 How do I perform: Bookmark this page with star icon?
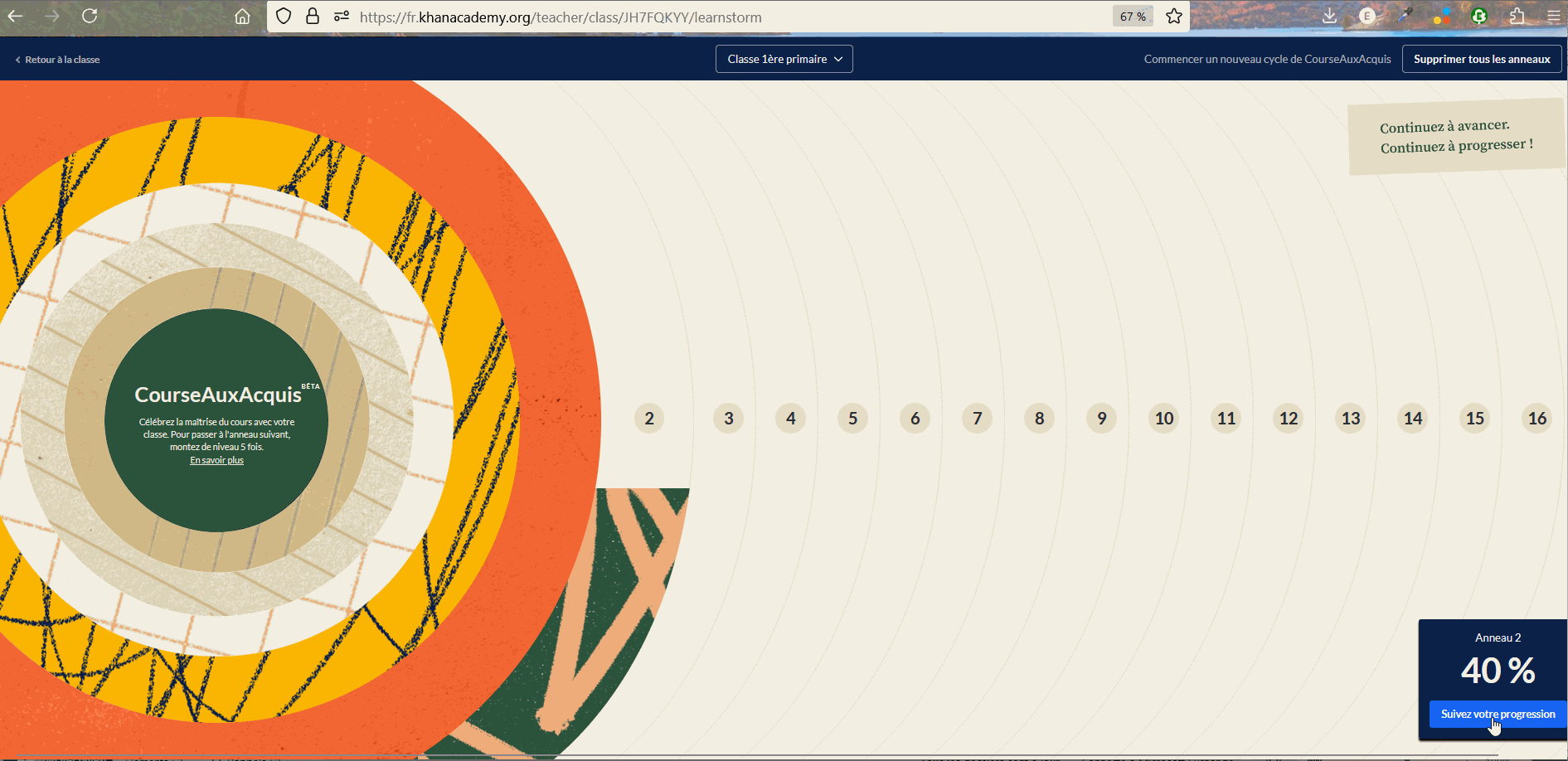click(1174, 17)
